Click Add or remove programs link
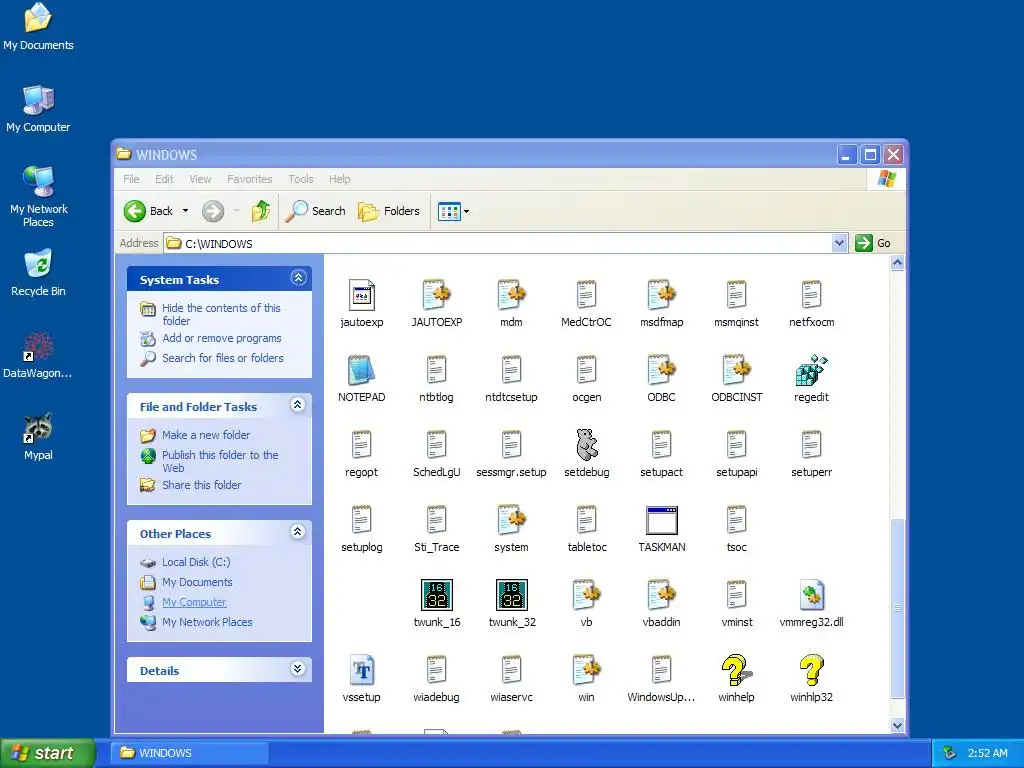The height and width of the screenshot is (768, 1024). [x=221, y=338]
